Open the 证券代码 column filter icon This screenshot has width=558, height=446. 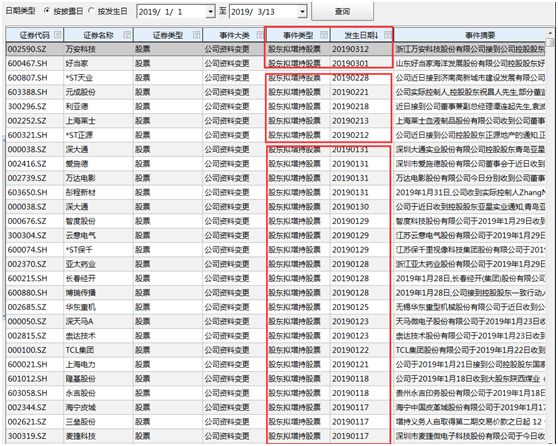57,35
